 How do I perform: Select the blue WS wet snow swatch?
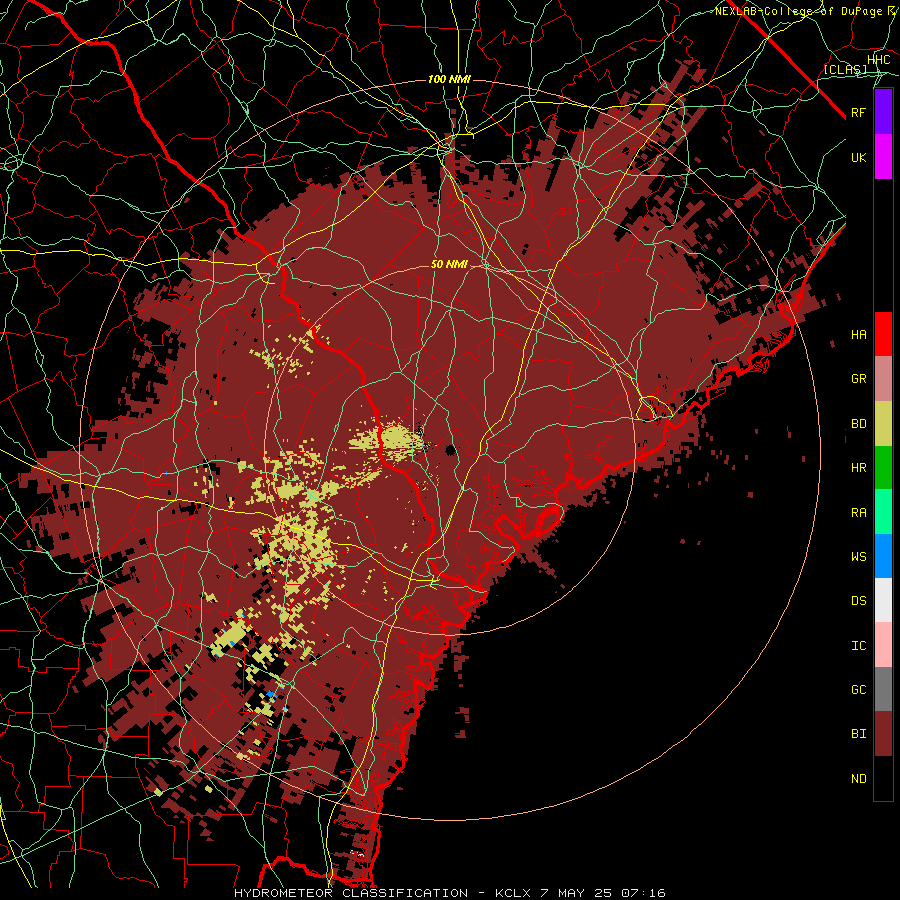coord(883,556)
